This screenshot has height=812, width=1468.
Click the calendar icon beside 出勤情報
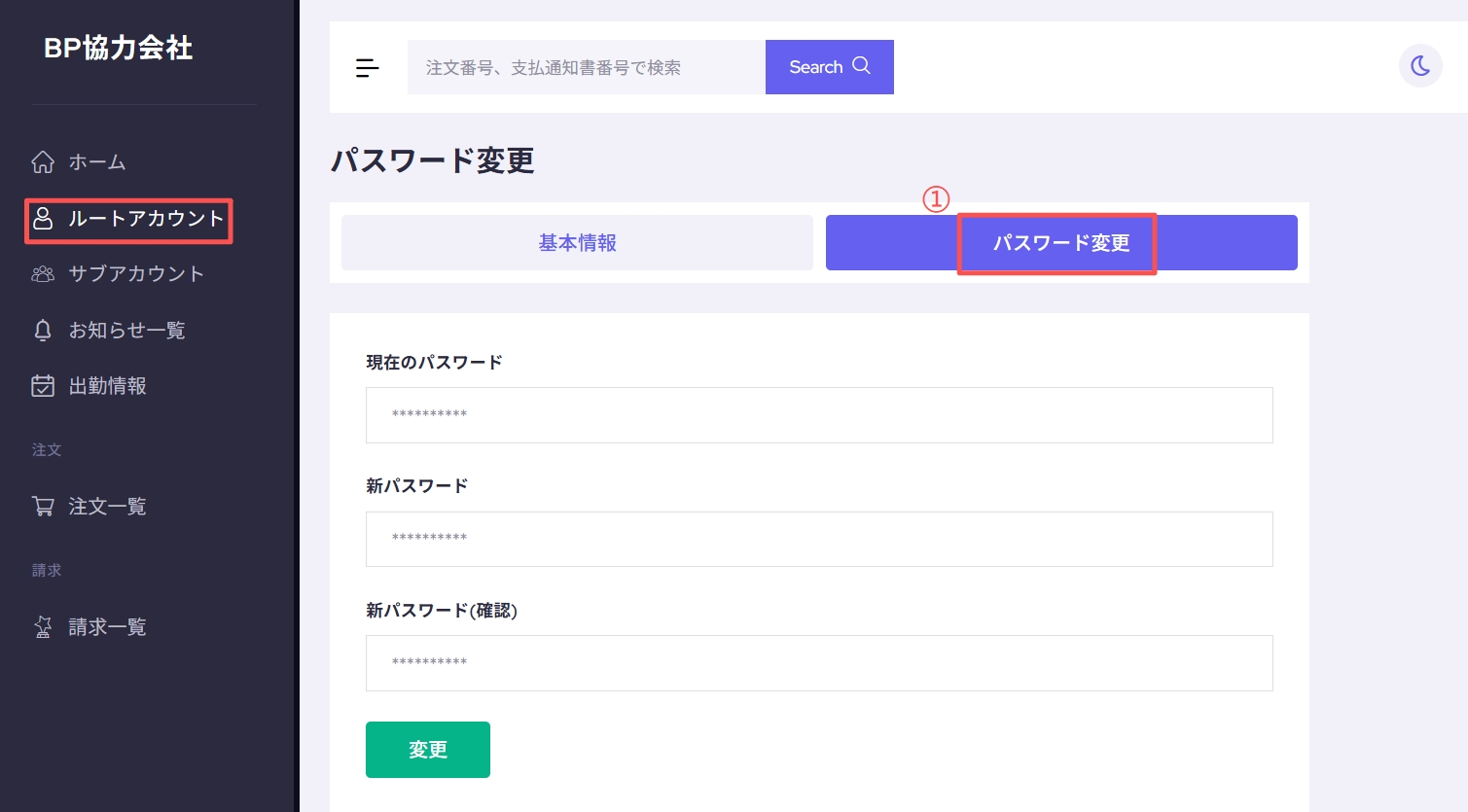pos(43,386)
